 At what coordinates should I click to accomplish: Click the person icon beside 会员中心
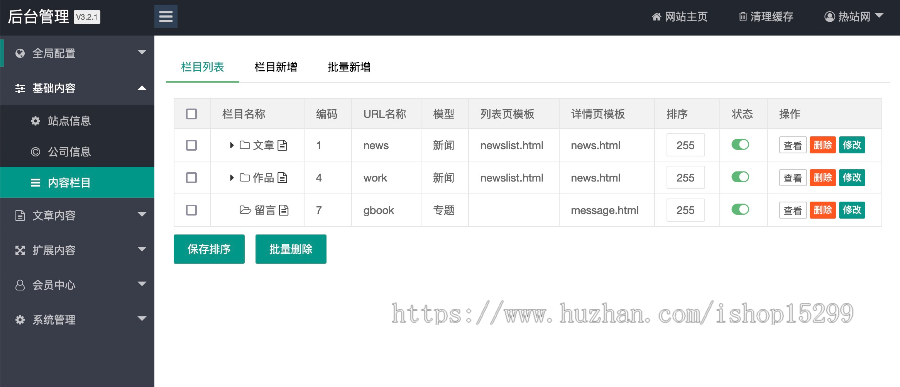coord(20,285)
